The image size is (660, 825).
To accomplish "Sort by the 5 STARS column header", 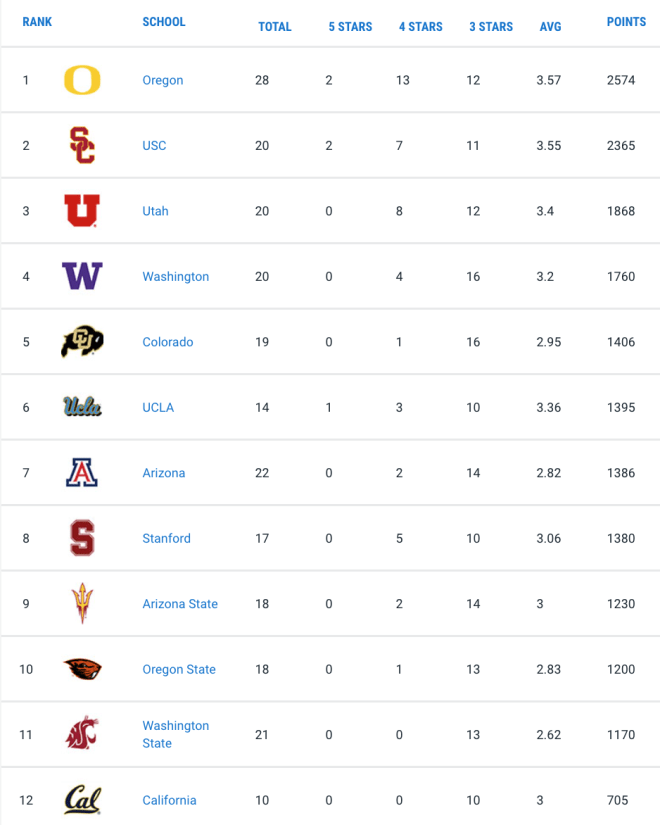I will (350, 26).
